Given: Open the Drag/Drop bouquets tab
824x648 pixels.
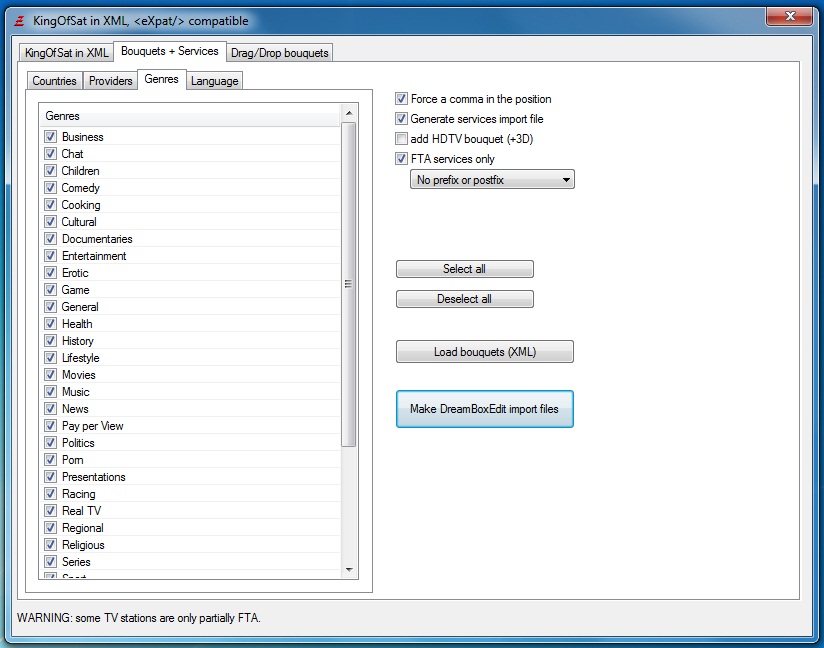Looking at the screenshot, I should 280,53.
